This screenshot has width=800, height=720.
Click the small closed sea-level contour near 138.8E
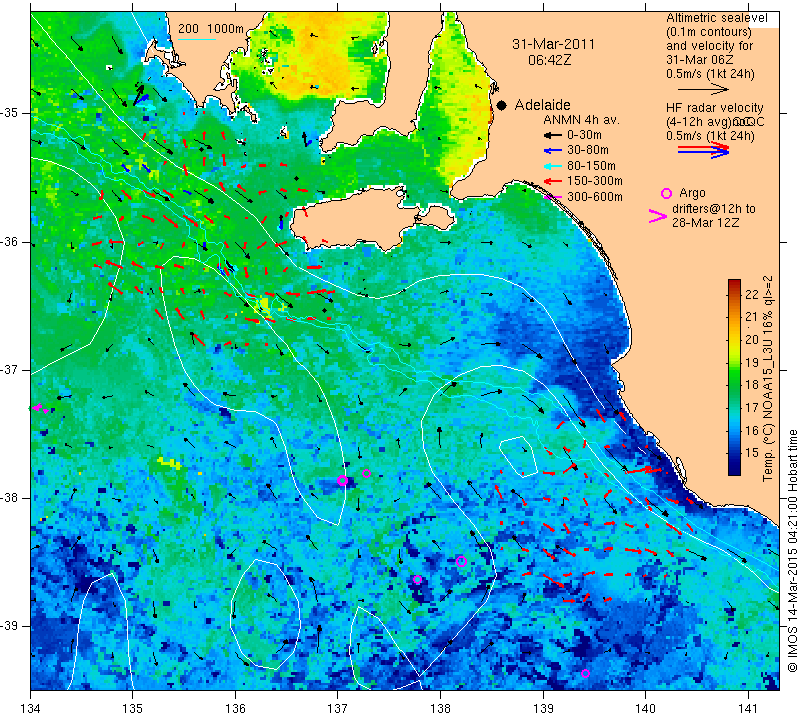518,456
